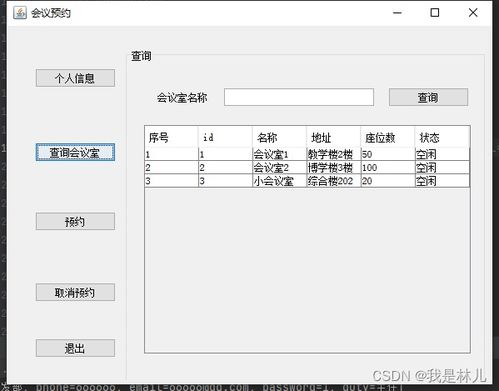The width and height of the screenshot is (499, 391).
Task: Click the Java icon in title bar
Action: [20, 13]
